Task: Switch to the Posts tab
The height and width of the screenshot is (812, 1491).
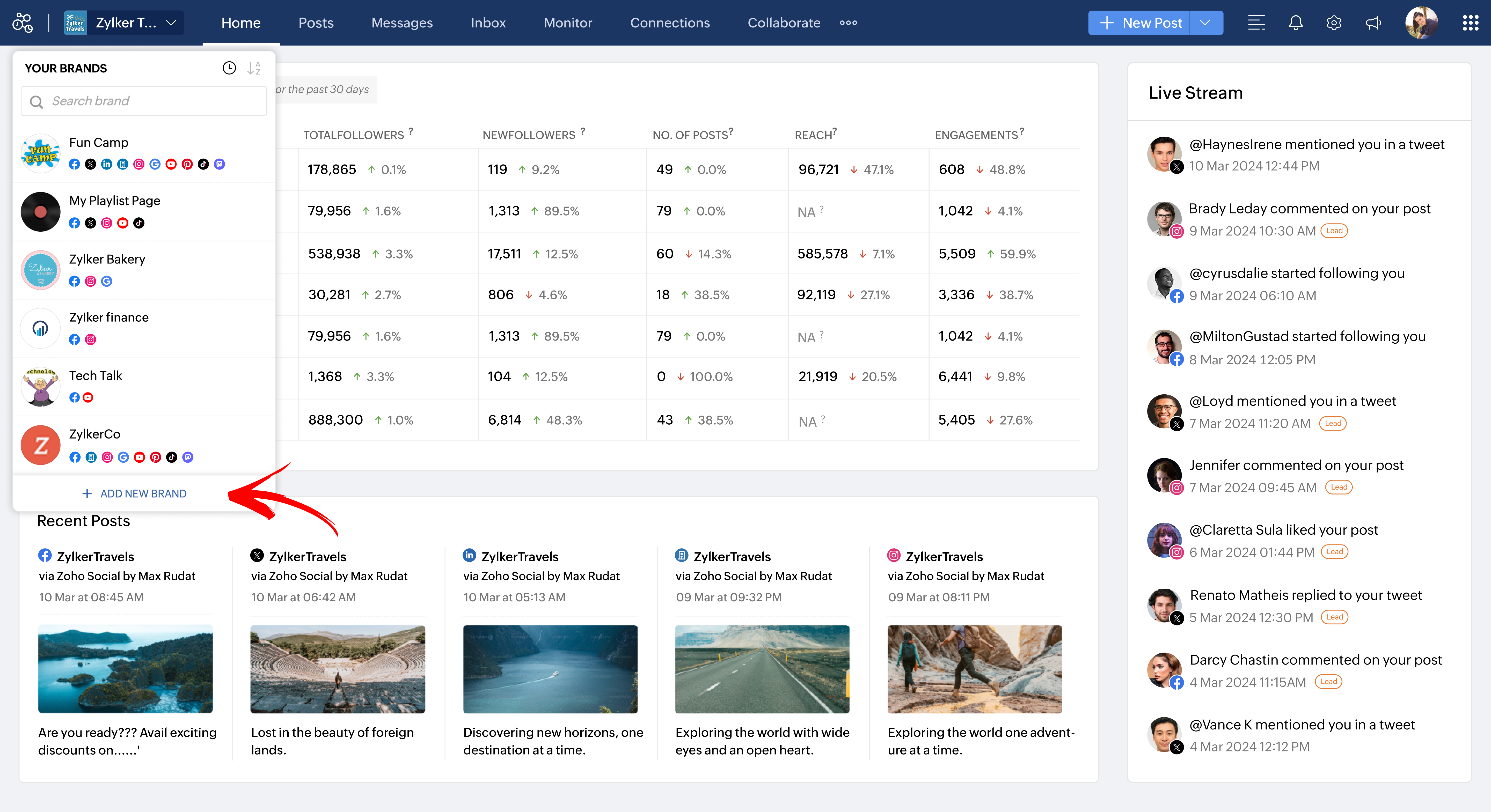Action: (316, 23)
